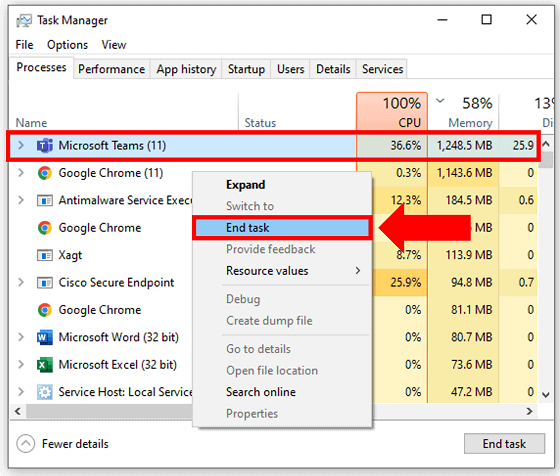Viewport: 560px width, 476px height.
Task: Switch to the Users tab
Action: coord(290,69)
